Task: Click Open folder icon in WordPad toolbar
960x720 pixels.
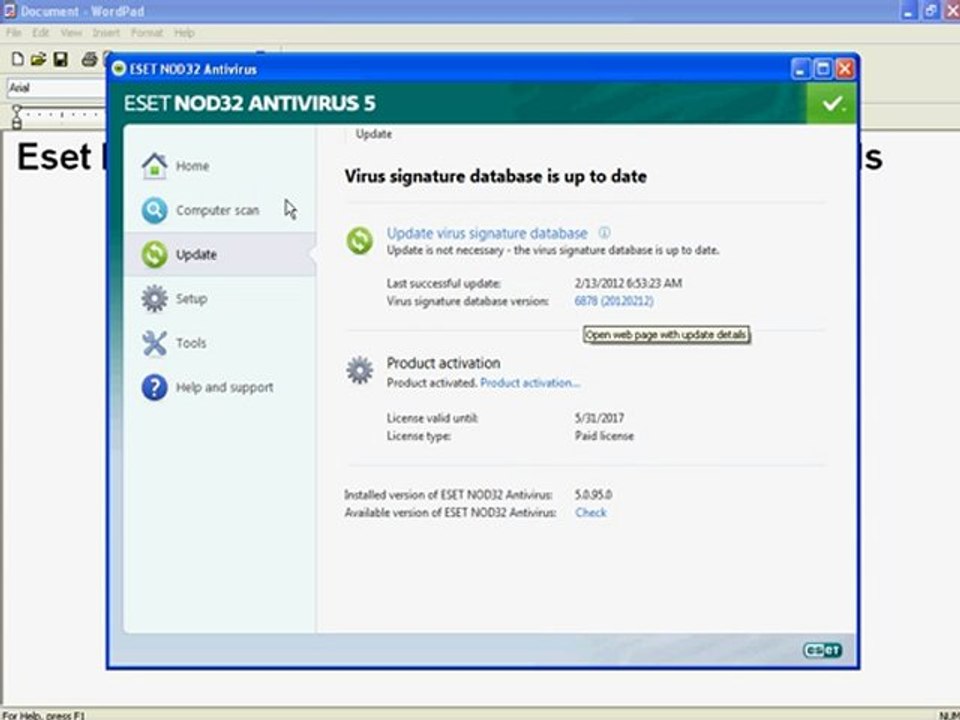Action: tap(39, 59)
